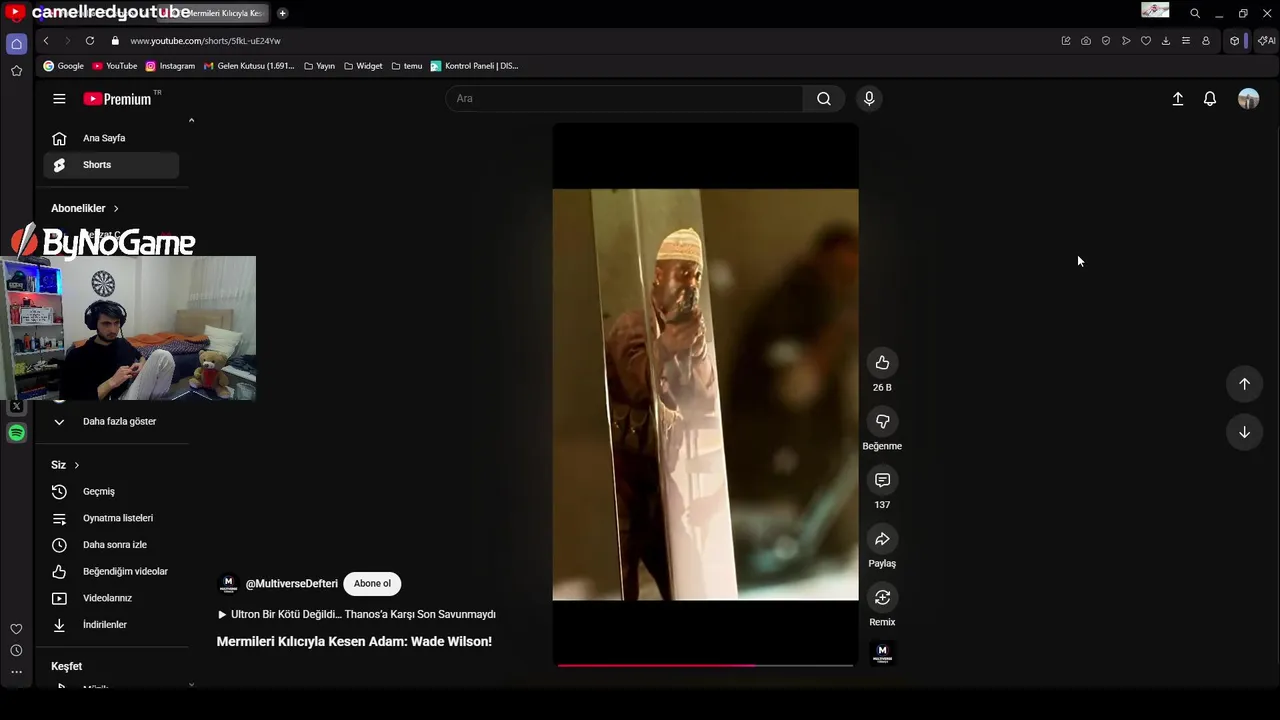Share the Short via Paylaş
The width and height of the screenshot is (1280, 720).
coord(882,539)
